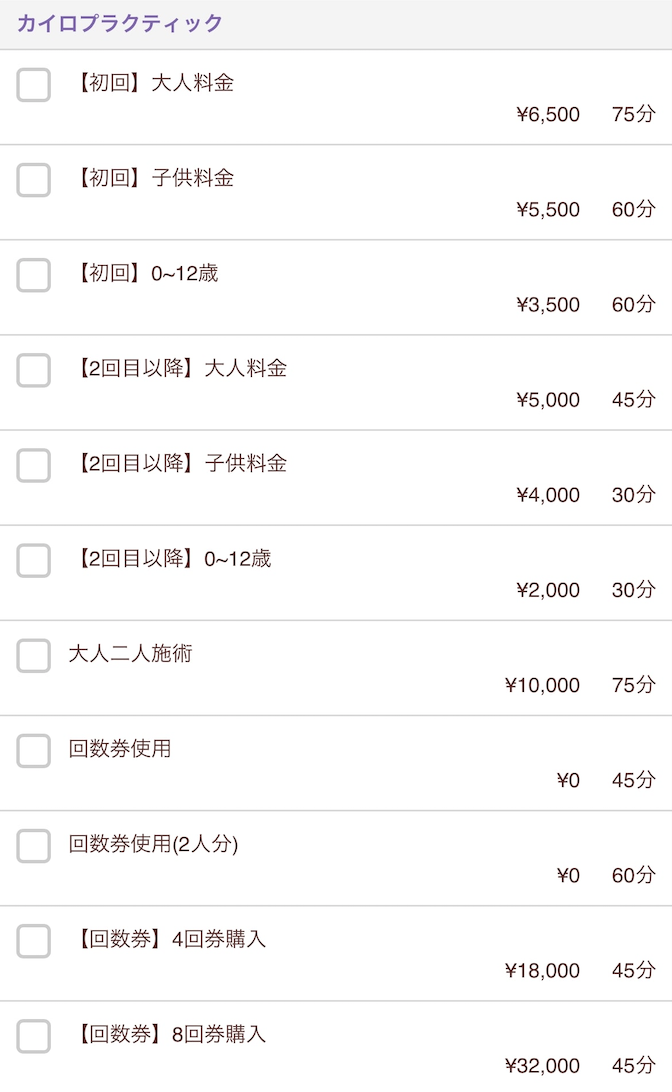This screenshot has width=672, height=1092.
Task: Enable the 【回数券】8回券購入 checkbox
Action: click(33, 1036)
